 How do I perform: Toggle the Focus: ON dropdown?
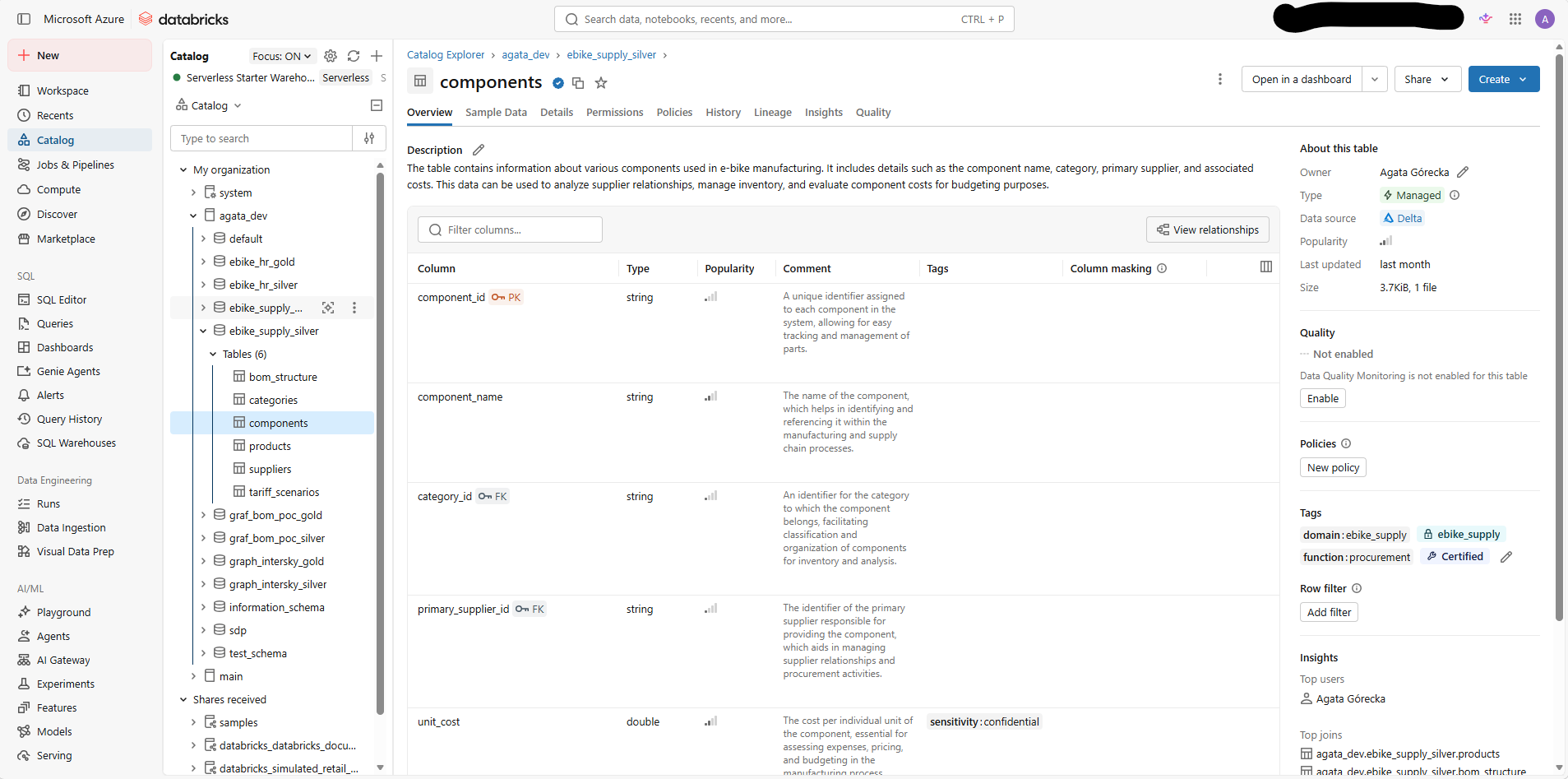pos(281,56)
